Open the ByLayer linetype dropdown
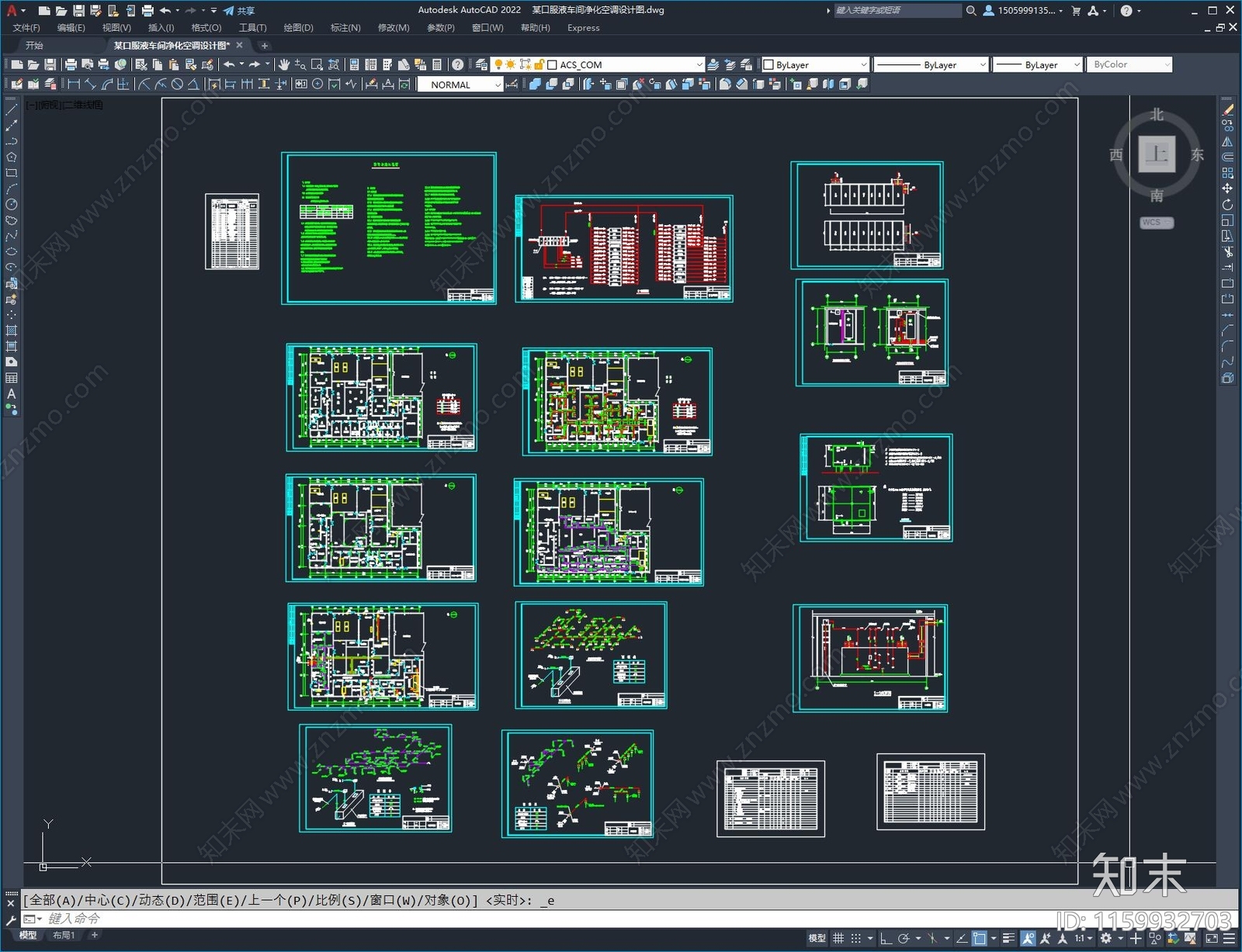 [982, 65]
